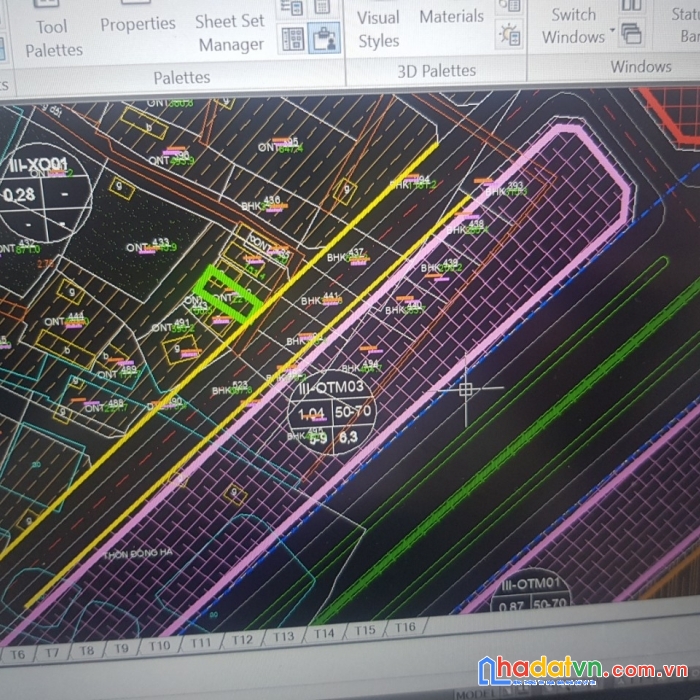Image resolution: width=700 pixels, height=700 pixels.
Task: Select the BHK 523 parcel label
Action: click(232, 388)
